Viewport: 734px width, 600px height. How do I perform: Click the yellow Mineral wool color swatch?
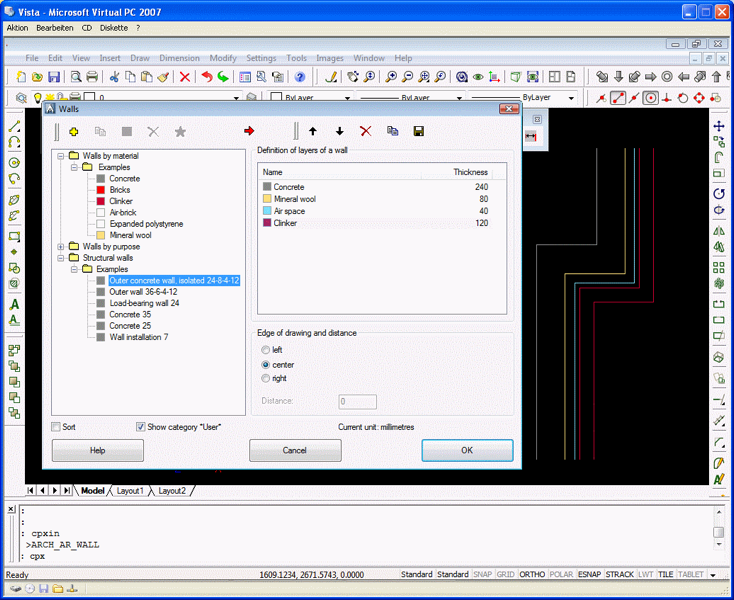pyautogui.click(x=267, y=199)
